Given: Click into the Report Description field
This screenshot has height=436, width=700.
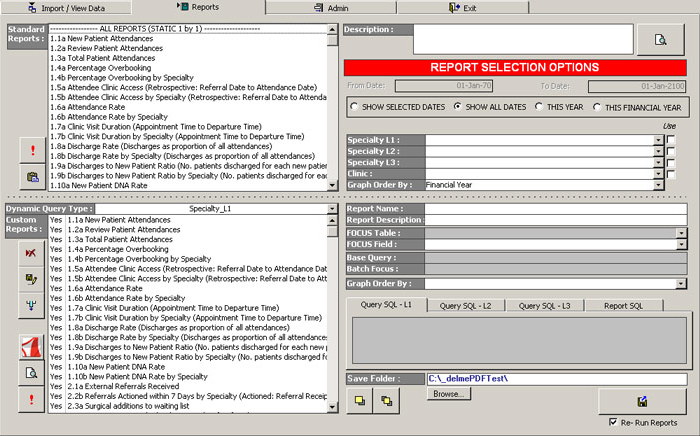Looking at the screenshot, I should [x=556, y=220].
